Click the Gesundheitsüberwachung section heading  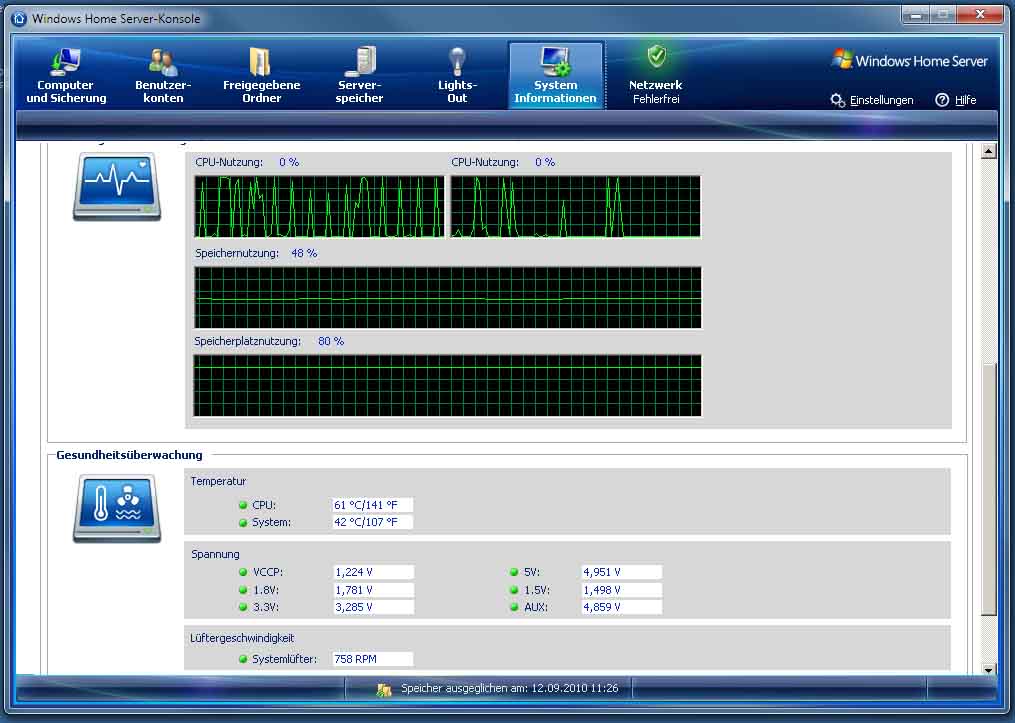[x=129, y=455]
